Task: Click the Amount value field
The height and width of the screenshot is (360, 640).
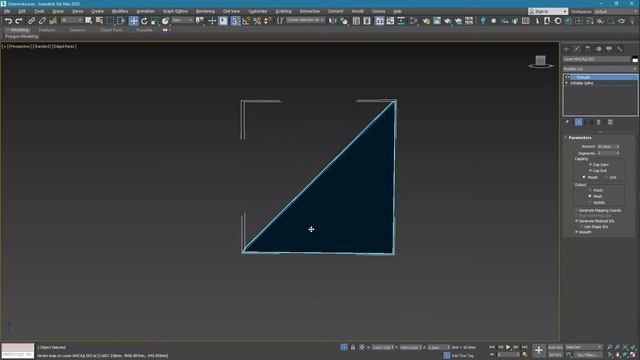Action: click(x=607, y=147)
